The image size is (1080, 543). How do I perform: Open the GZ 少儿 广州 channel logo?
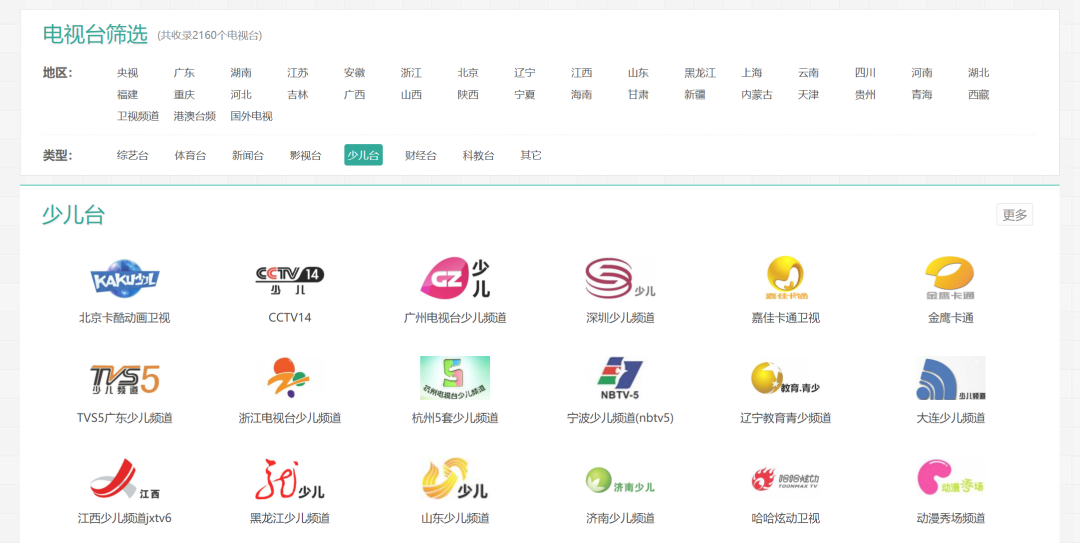tap(455, 278)
